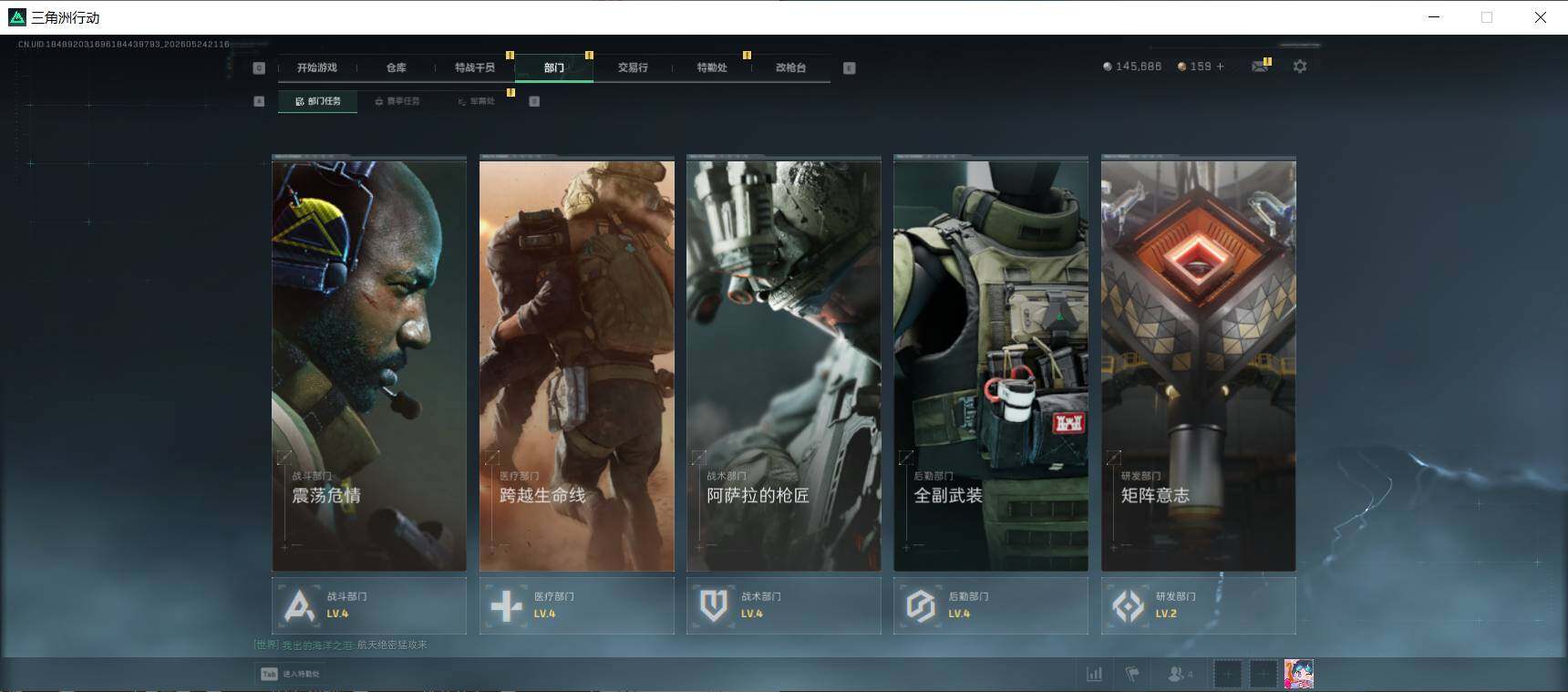Click the 145,686 currency balance
This screenshot has width=1568, height=692.
point(1139,67)
